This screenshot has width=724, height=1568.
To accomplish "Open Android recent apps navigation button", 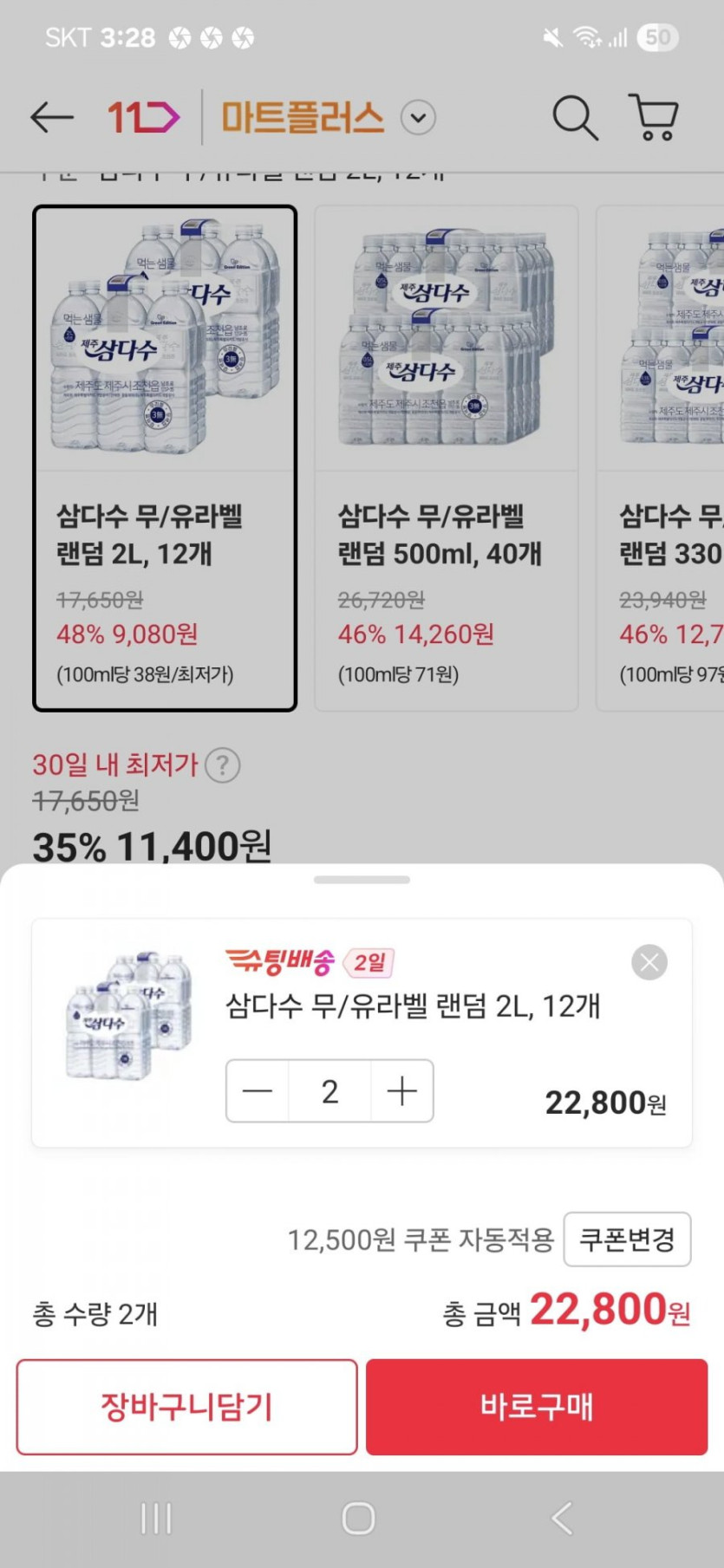I will tap(156, 1519).
